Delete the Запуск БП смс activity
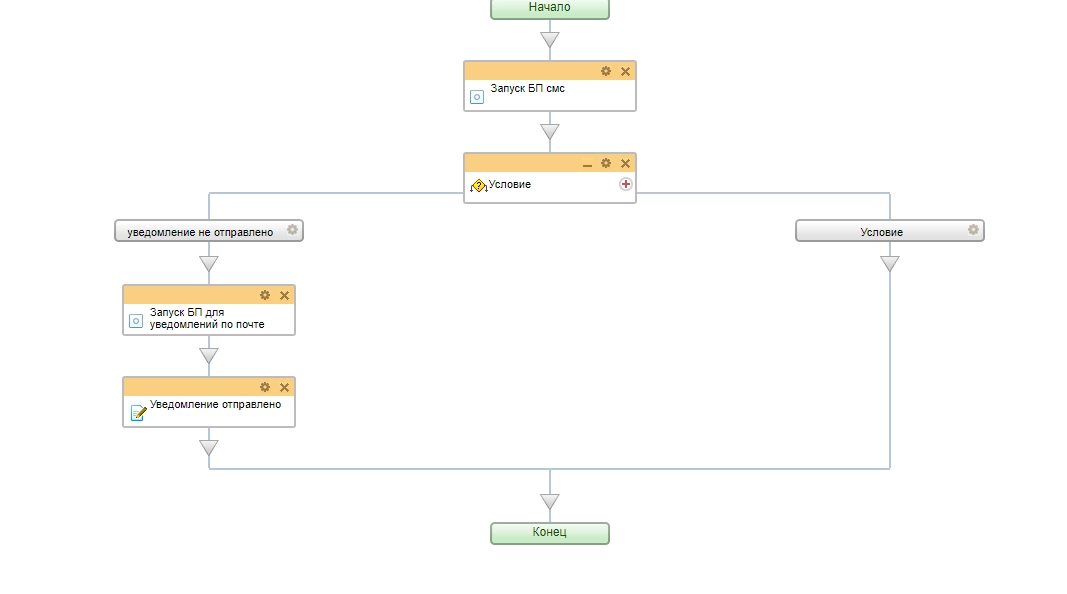 click(x=626, y=71)
